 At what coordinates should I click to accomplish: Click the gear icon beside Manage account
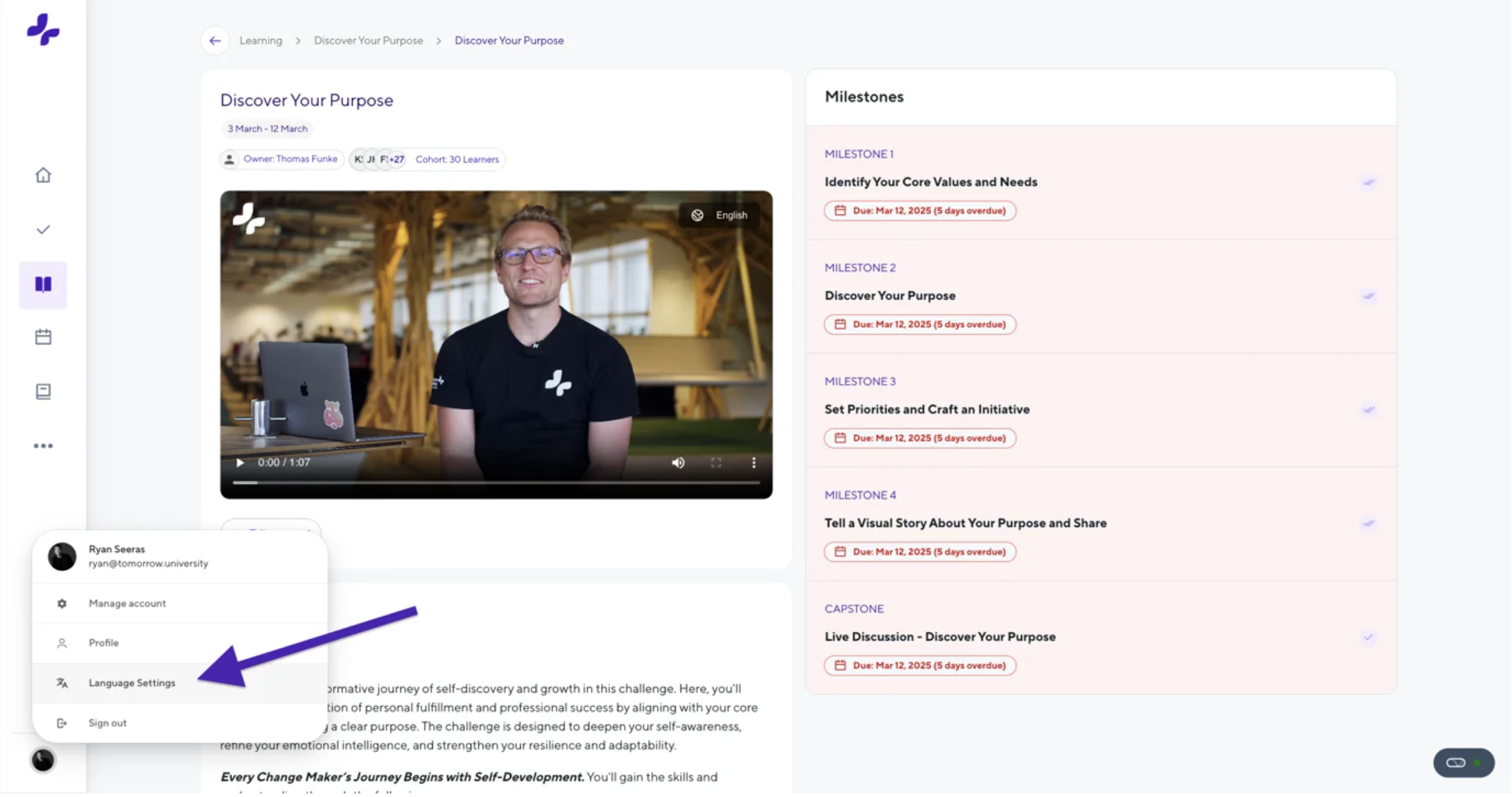(x=62, y=603)
